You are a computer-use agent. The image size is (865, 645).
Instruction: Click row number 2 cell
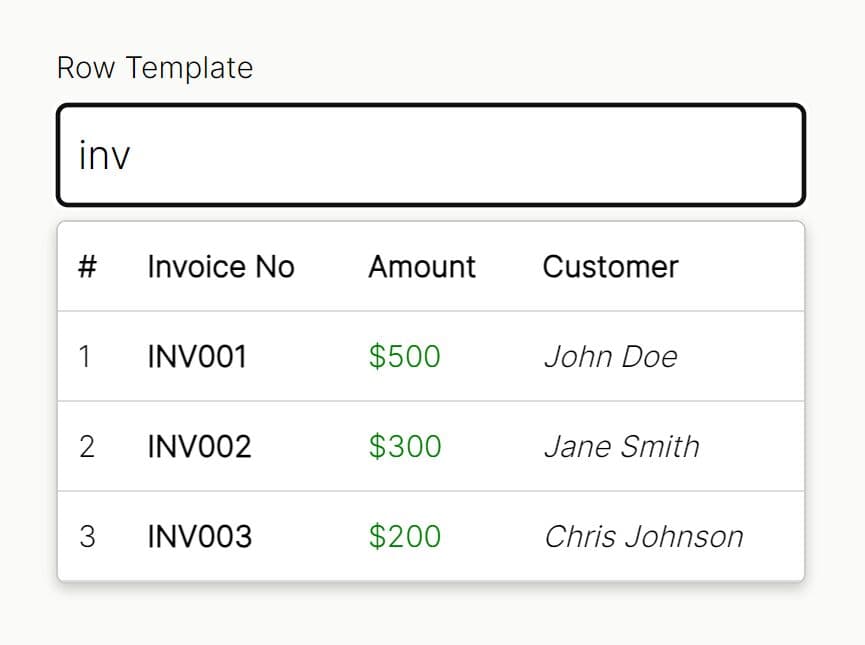[87, 446]
